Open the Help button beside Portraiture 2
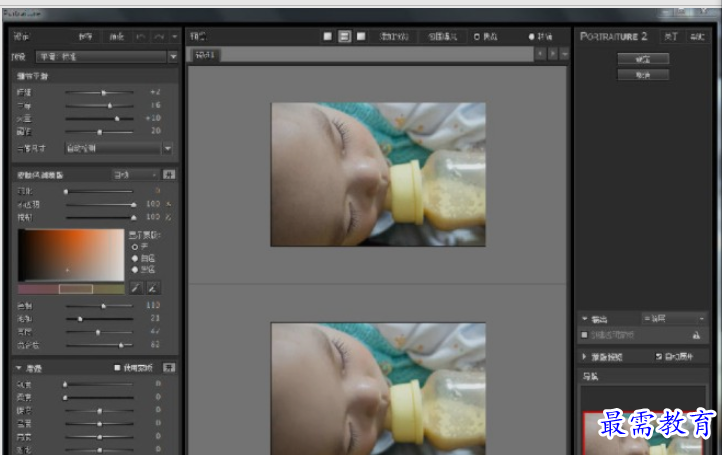Screen dimensions: 722x455 [697, 36]
